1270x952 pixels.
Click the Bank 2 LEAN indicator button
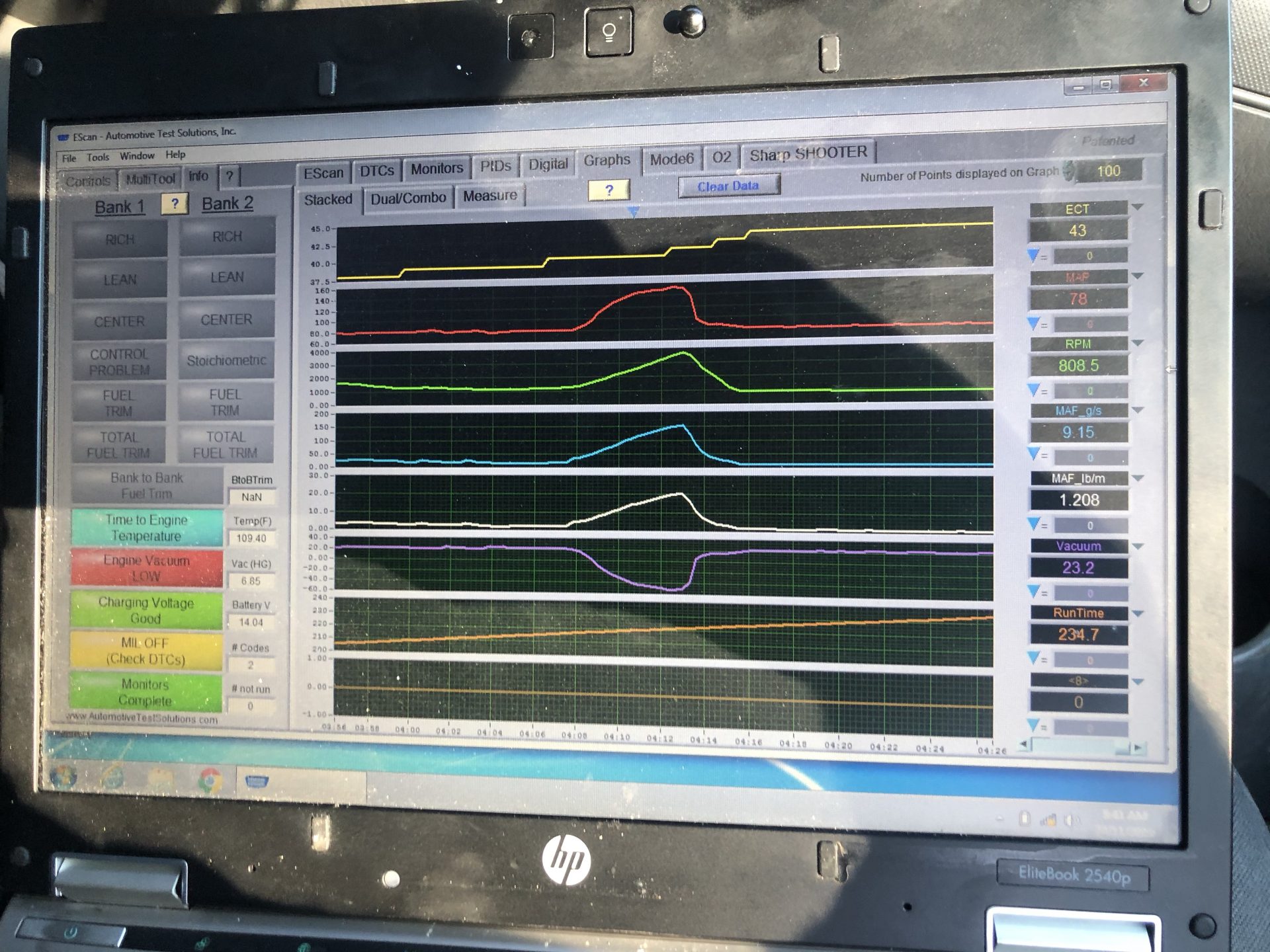[x=227, y=277]
